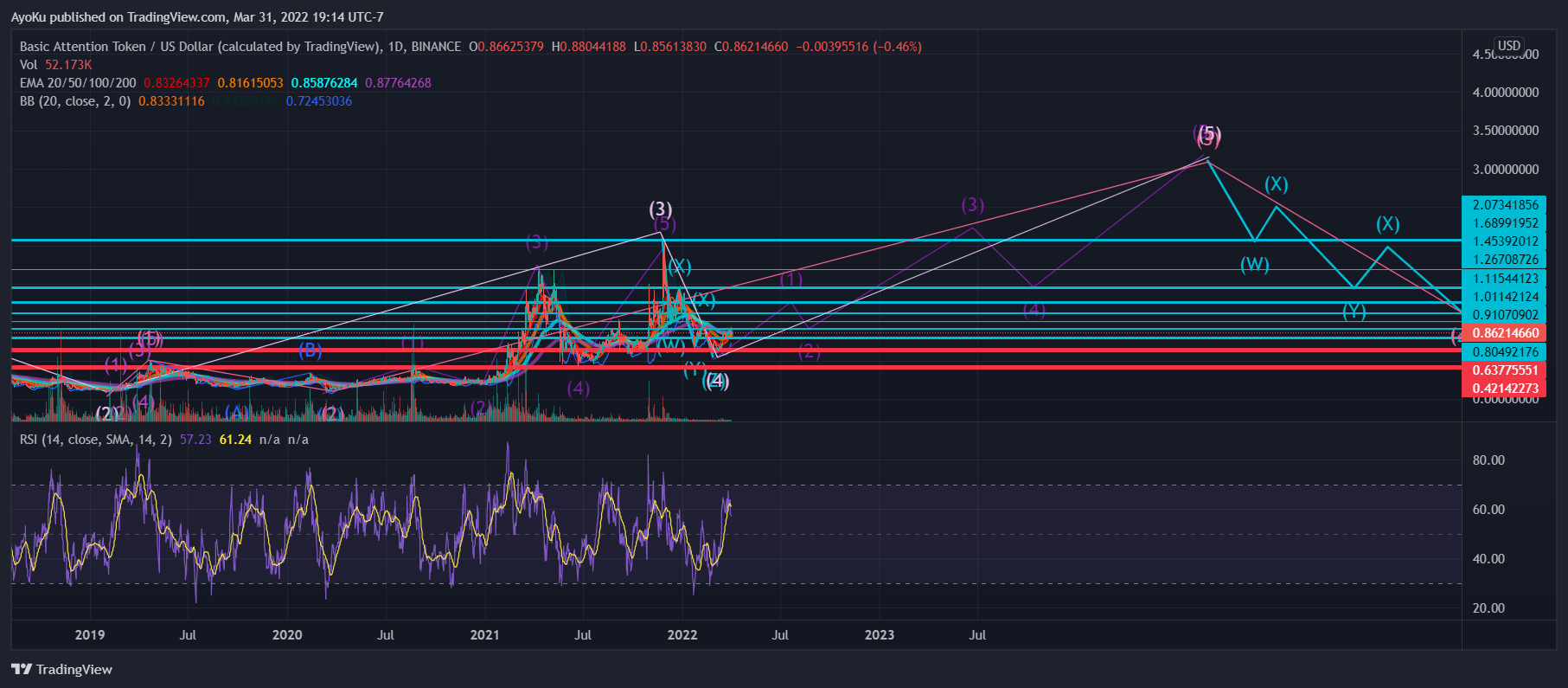Click the 0.86214660 current price label
This screenshot has height=688, width=1568.
[1505, 333]
